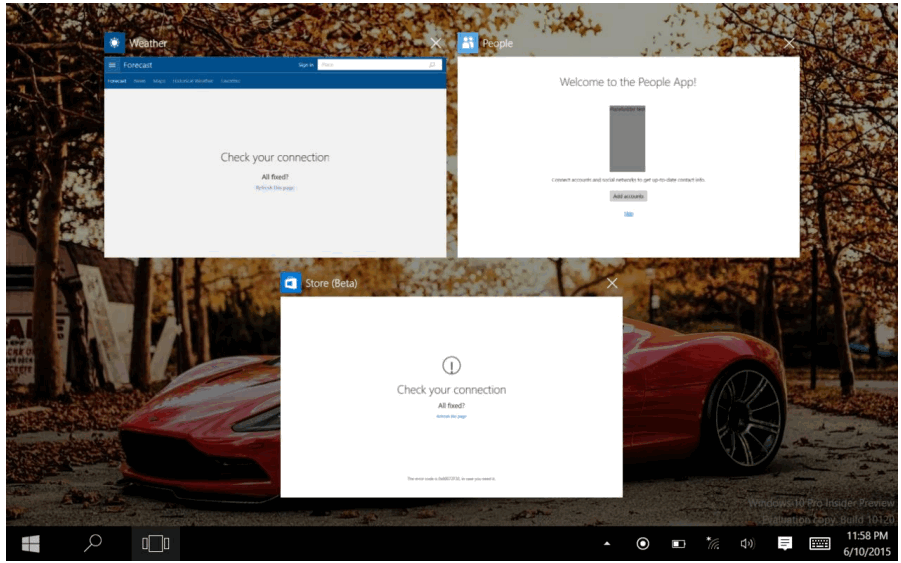Open the Action Center notifications icon

[785, 543]
